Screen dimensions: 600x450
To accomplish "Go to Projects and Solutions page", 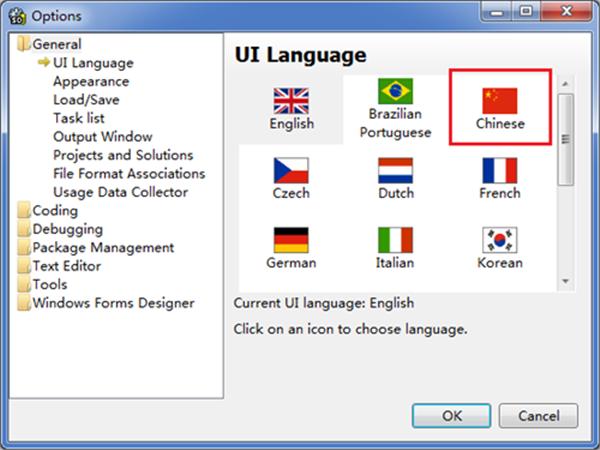I will [123, 155].
